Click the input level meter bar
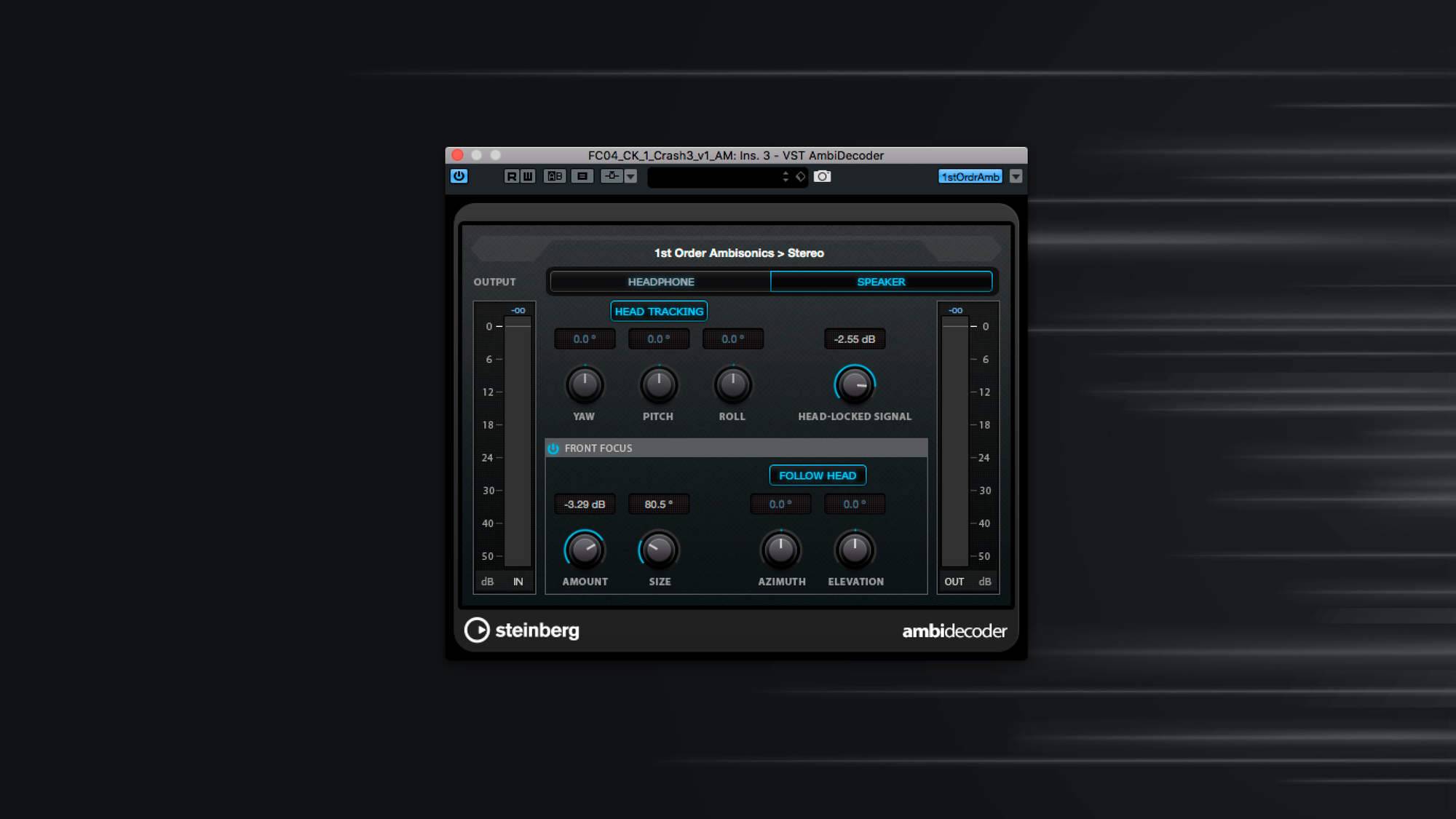Image resolution: width=1456 pixels, height=819 pixels. [518, 442]
